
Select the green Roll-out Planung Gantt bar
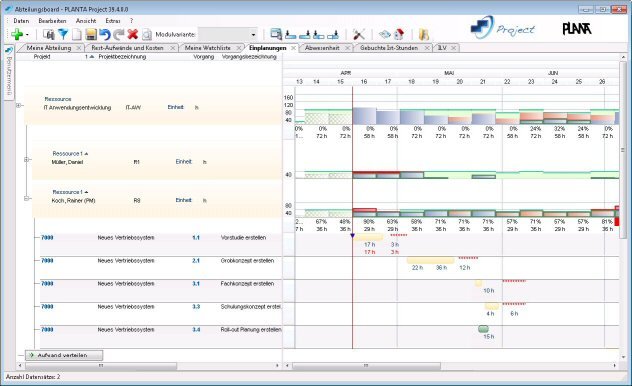pos(483,329)
